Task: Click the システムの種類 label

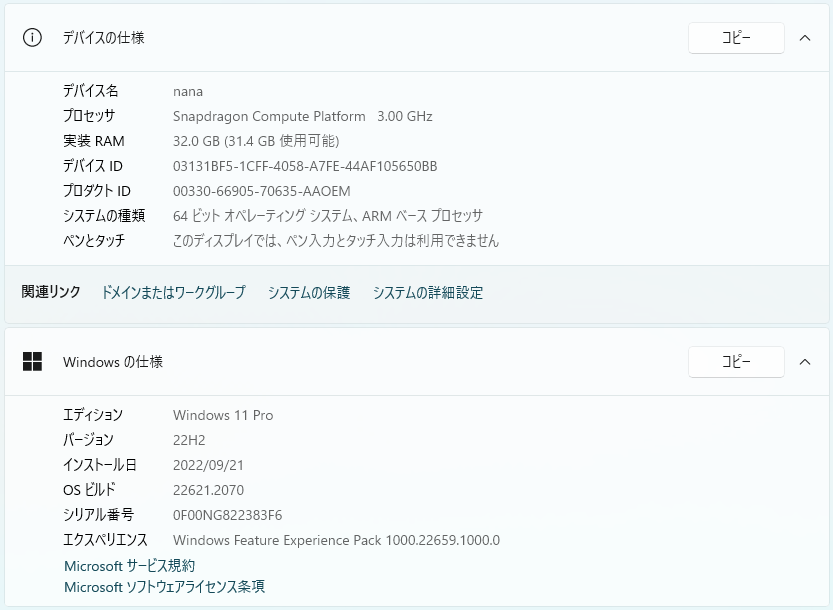Action: coord(104,216)
